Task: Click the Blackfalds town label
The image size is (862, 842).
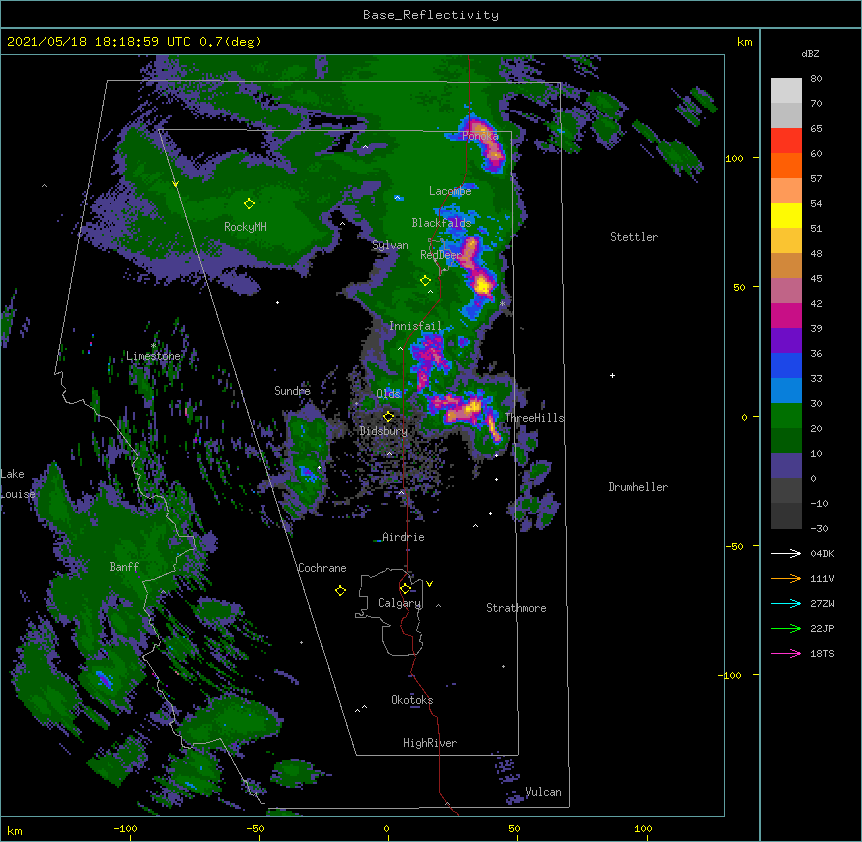Action: [x=441, y=223]
